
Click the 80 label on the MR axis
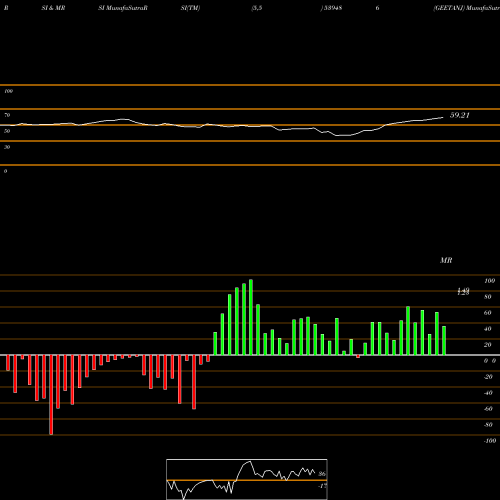(x=488, y=297)
